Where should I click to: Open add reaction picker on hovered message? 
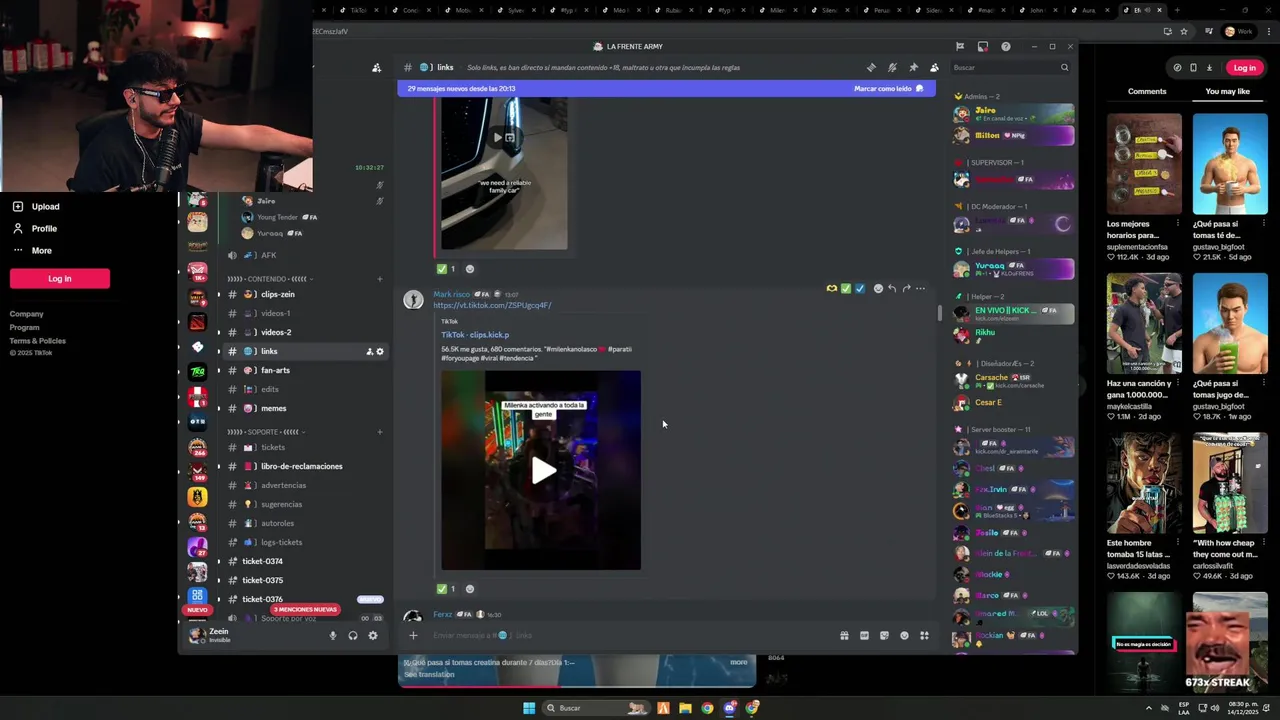point(878,288)
